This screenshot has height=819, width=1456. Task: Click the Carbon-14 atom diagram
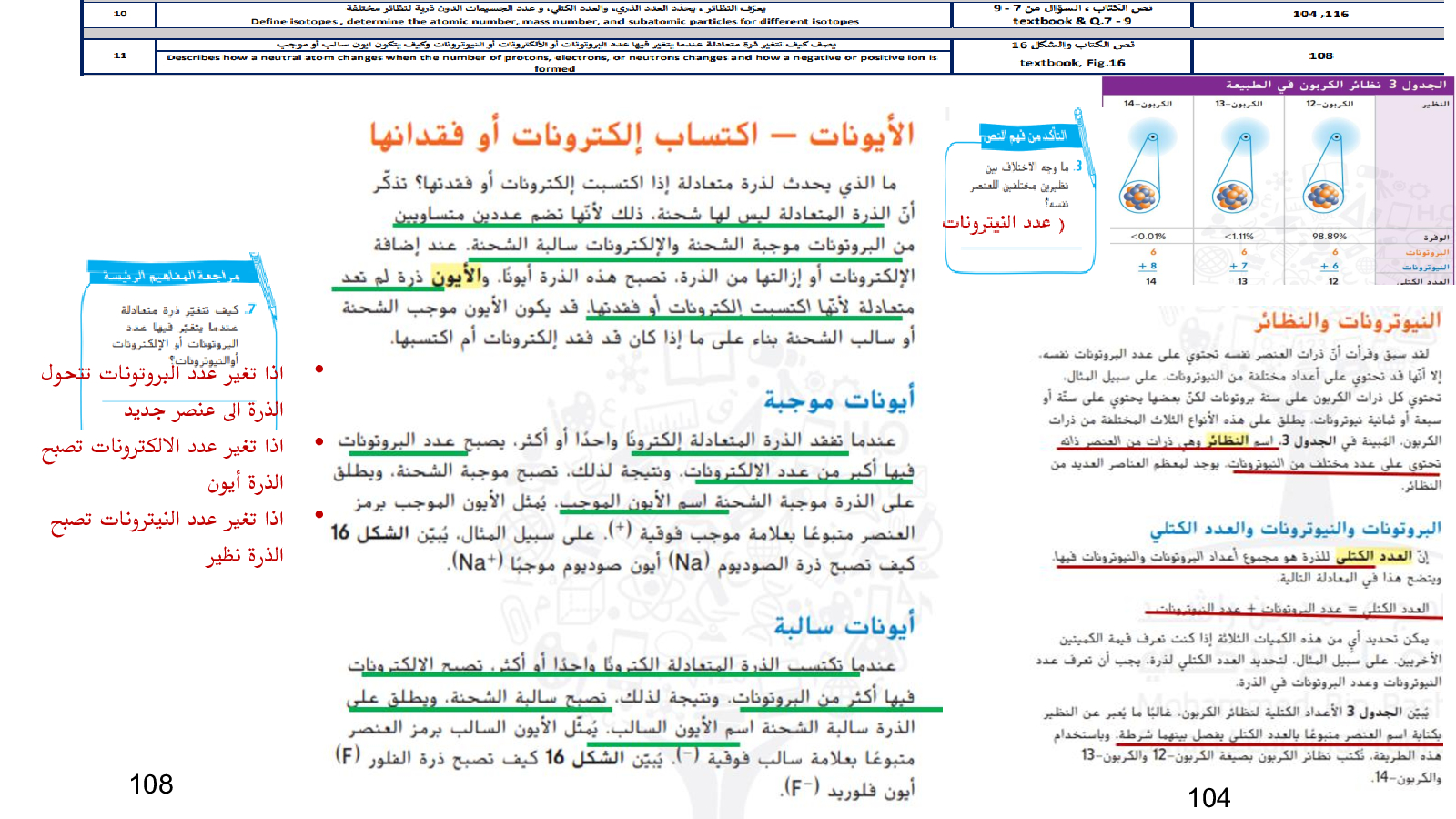click(1143, 173)
